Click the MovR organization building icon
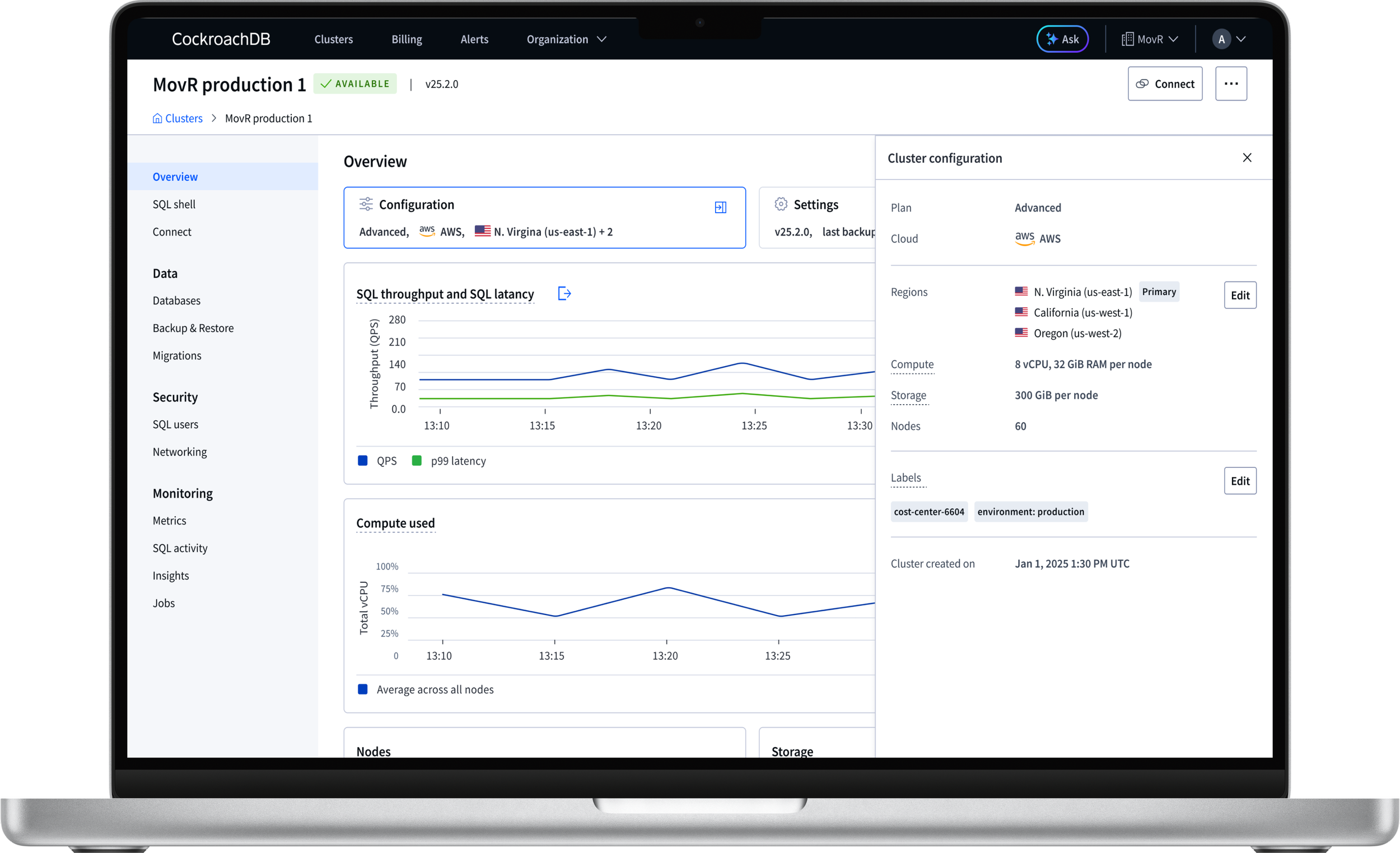This screenshot has width=1400, height=853. click(x=1127, y=39)
